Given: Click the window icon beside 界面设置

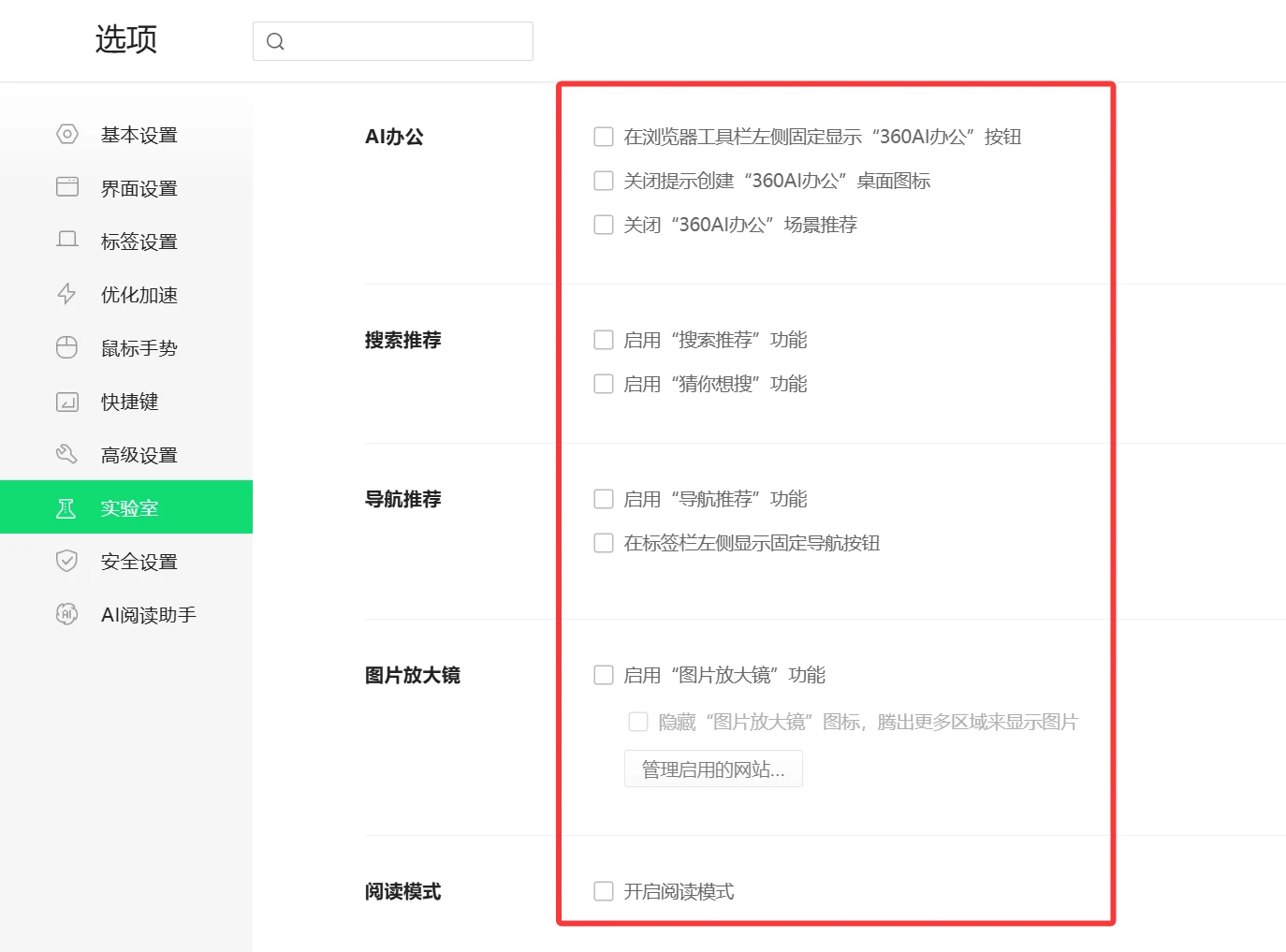Looking at the screenshot, I should [x=67, y=187].
